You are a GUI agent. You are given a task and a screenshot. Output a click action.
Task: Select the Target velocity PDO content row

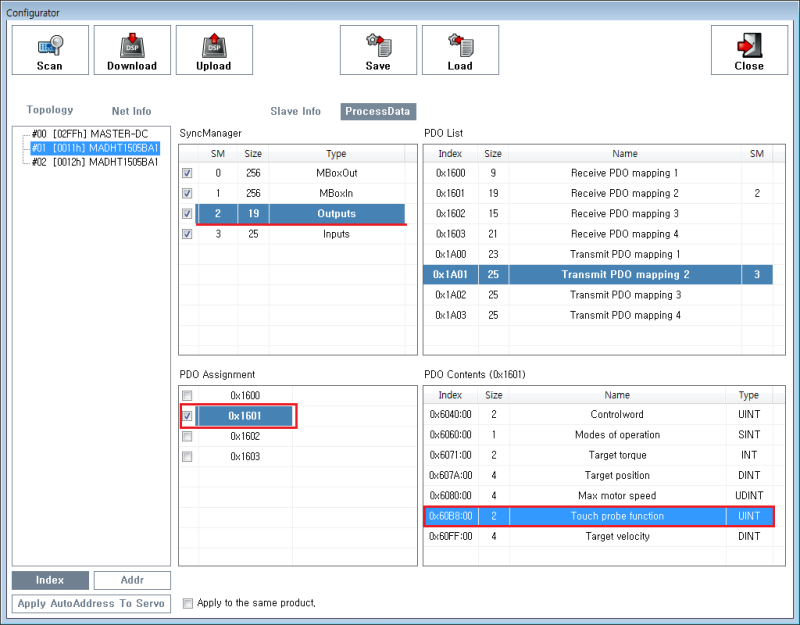pyautogui.click(x=617, y=537)
